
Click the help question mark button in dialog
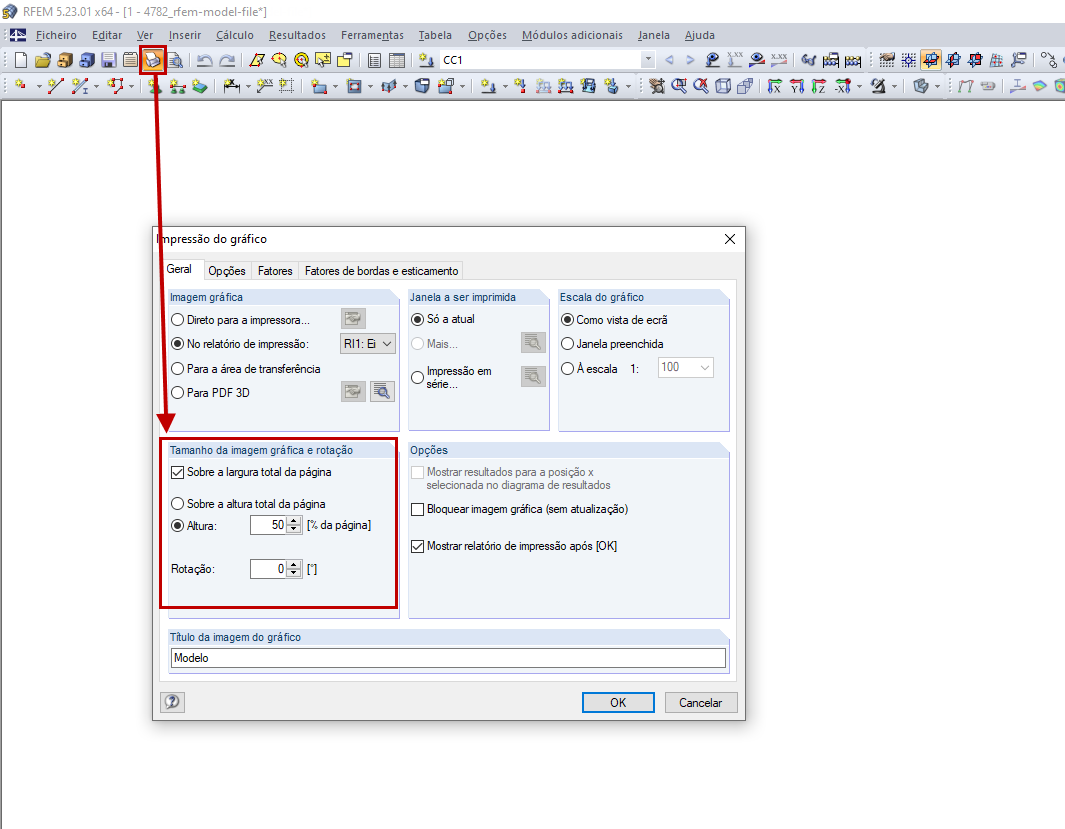click(x=173, y=702)
